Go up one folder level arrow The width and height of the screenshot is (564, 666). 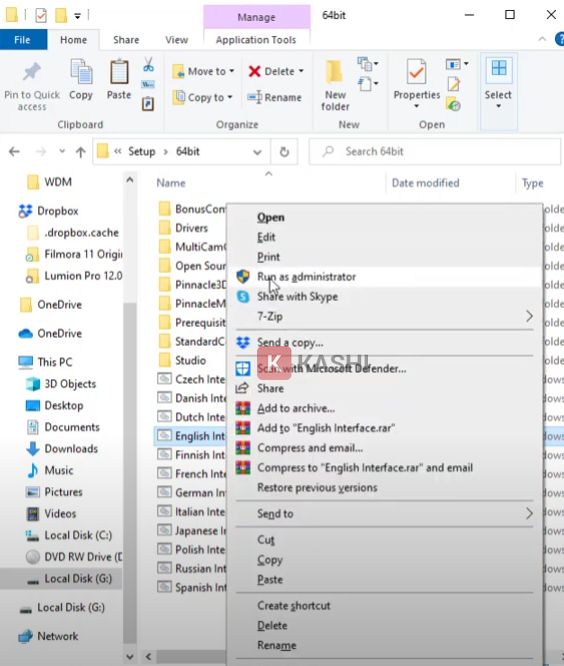80,152
